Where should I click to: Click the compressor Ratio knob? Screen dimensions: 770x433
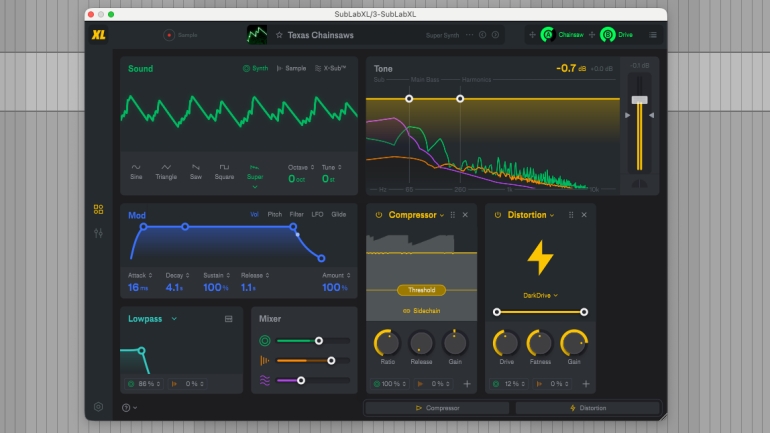(x=387, y=343)
